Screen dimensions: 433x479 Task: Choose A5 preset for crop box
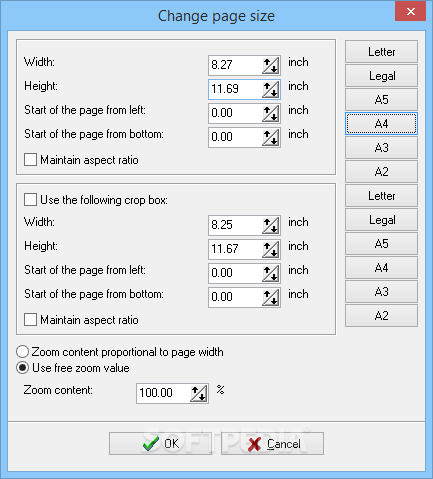point(381,244)
